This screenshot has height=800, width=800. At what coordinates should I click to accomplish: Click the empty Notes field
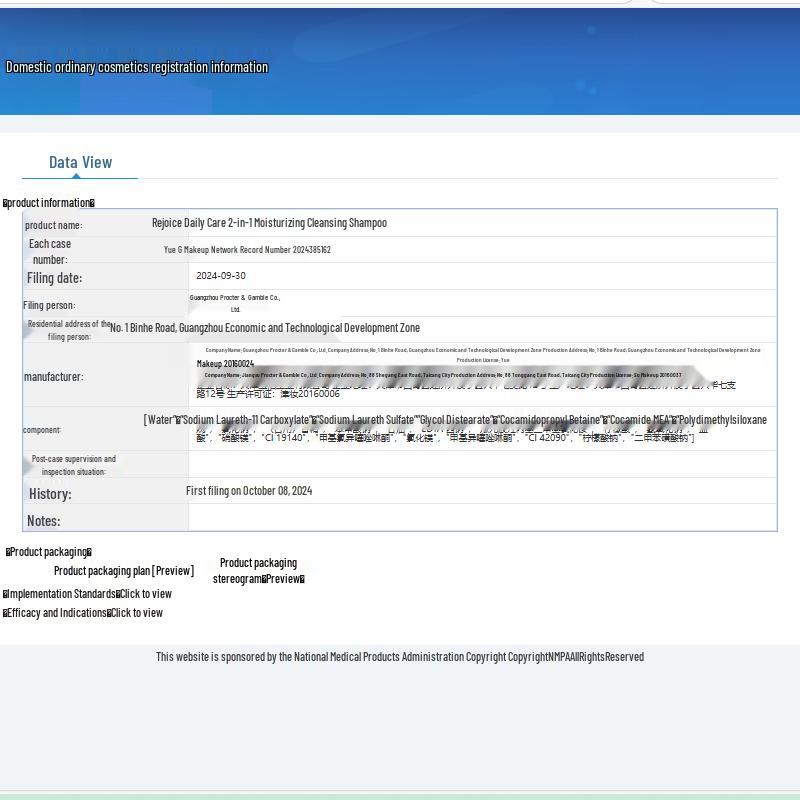pyautogui.click(x=482, y=518)
